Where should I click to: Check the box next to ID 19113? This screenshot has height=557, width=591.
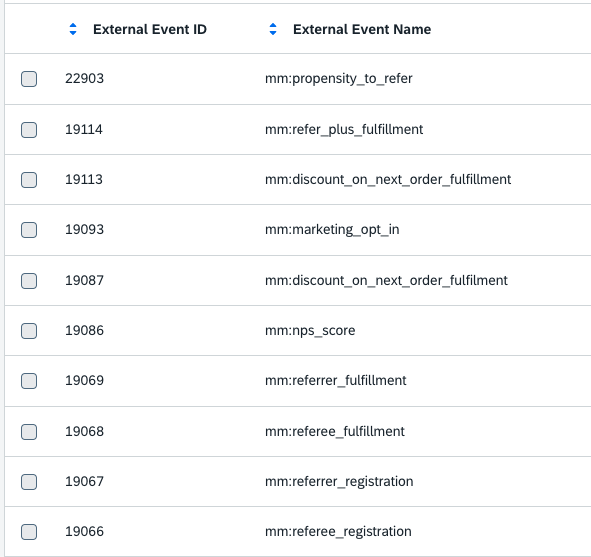[x=29, y=180]
